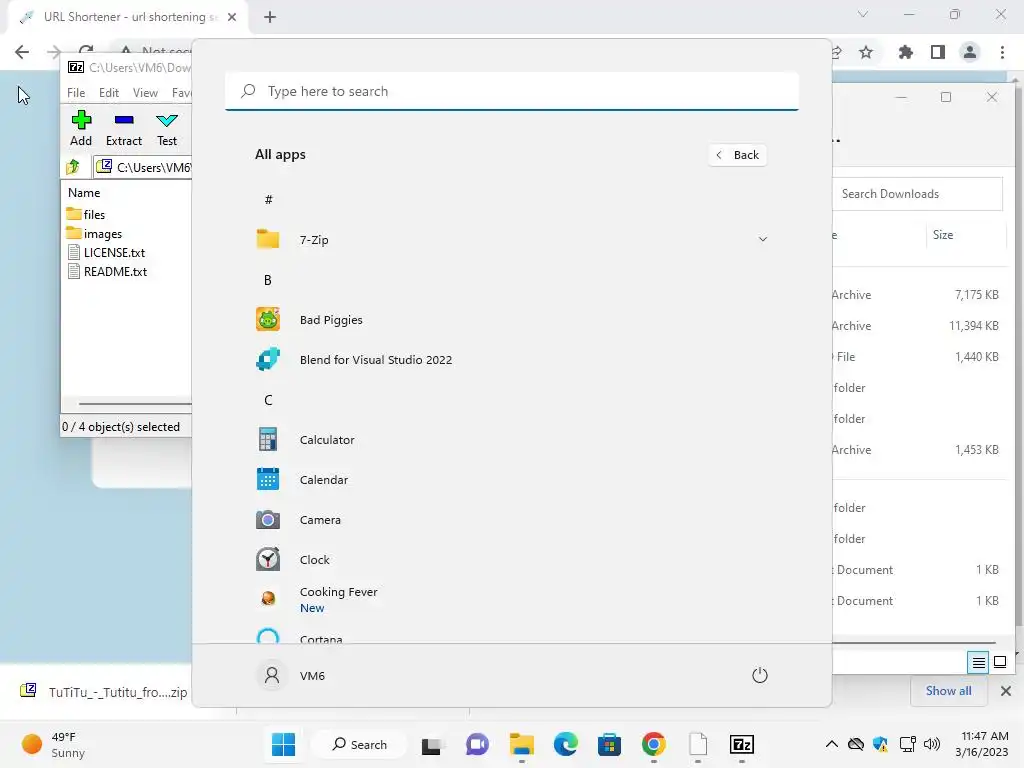Select LICENSE.txt in 7-Zip list
The image size is (1024, 768).
coord(106,253)
